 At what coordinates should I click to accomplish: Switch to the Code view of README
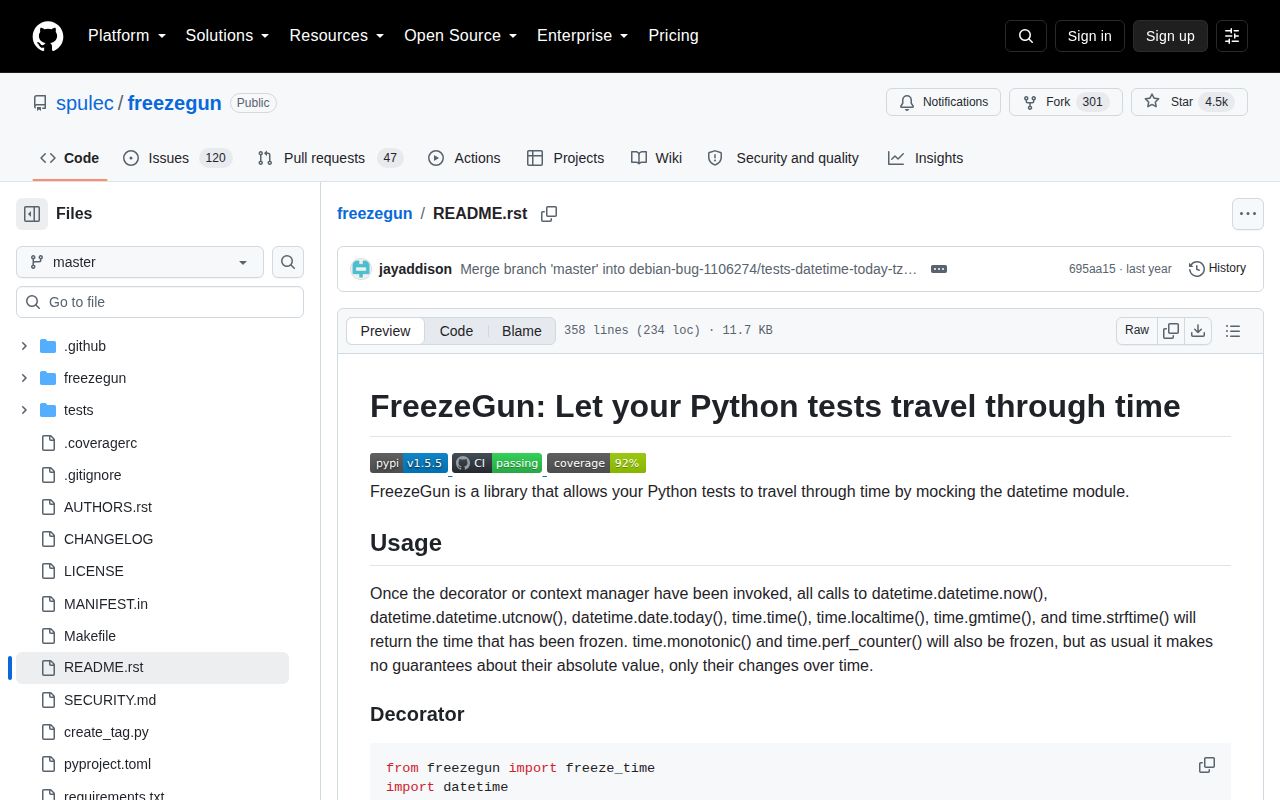[456, 331]
